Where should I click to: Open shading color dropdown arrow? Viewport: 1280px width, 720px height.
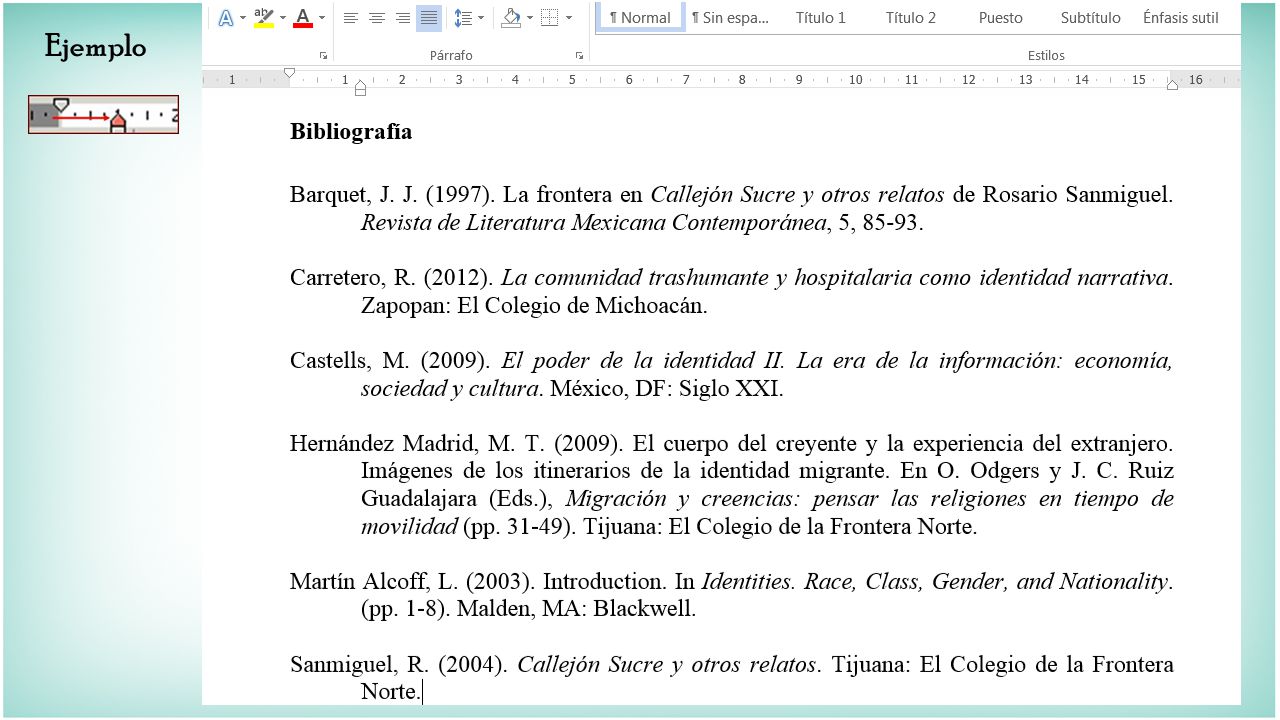530,17
